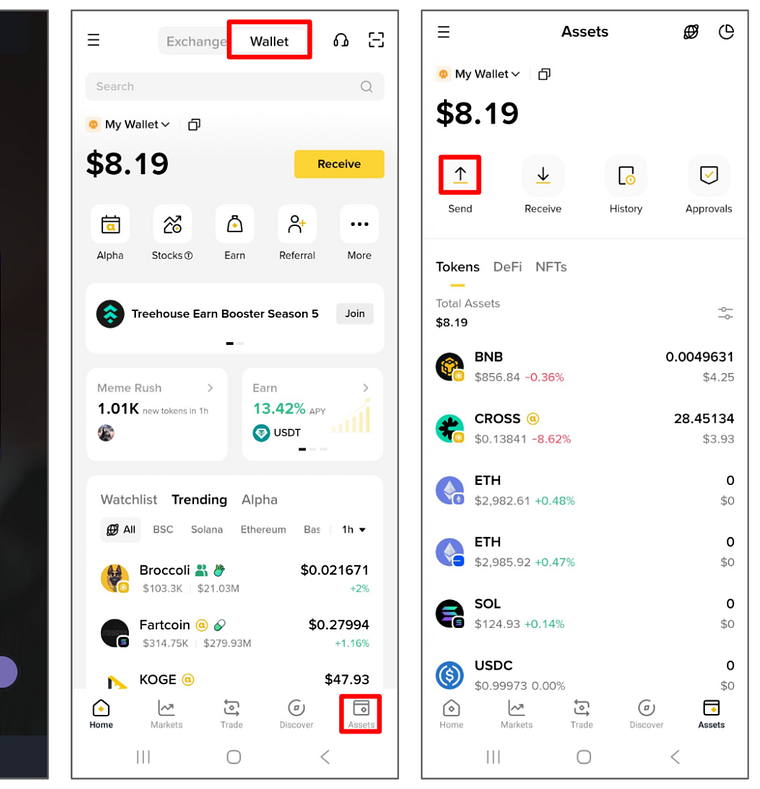760x789 pixels.
Task: Tap the customer support headset icon
Action: point(341,40)
